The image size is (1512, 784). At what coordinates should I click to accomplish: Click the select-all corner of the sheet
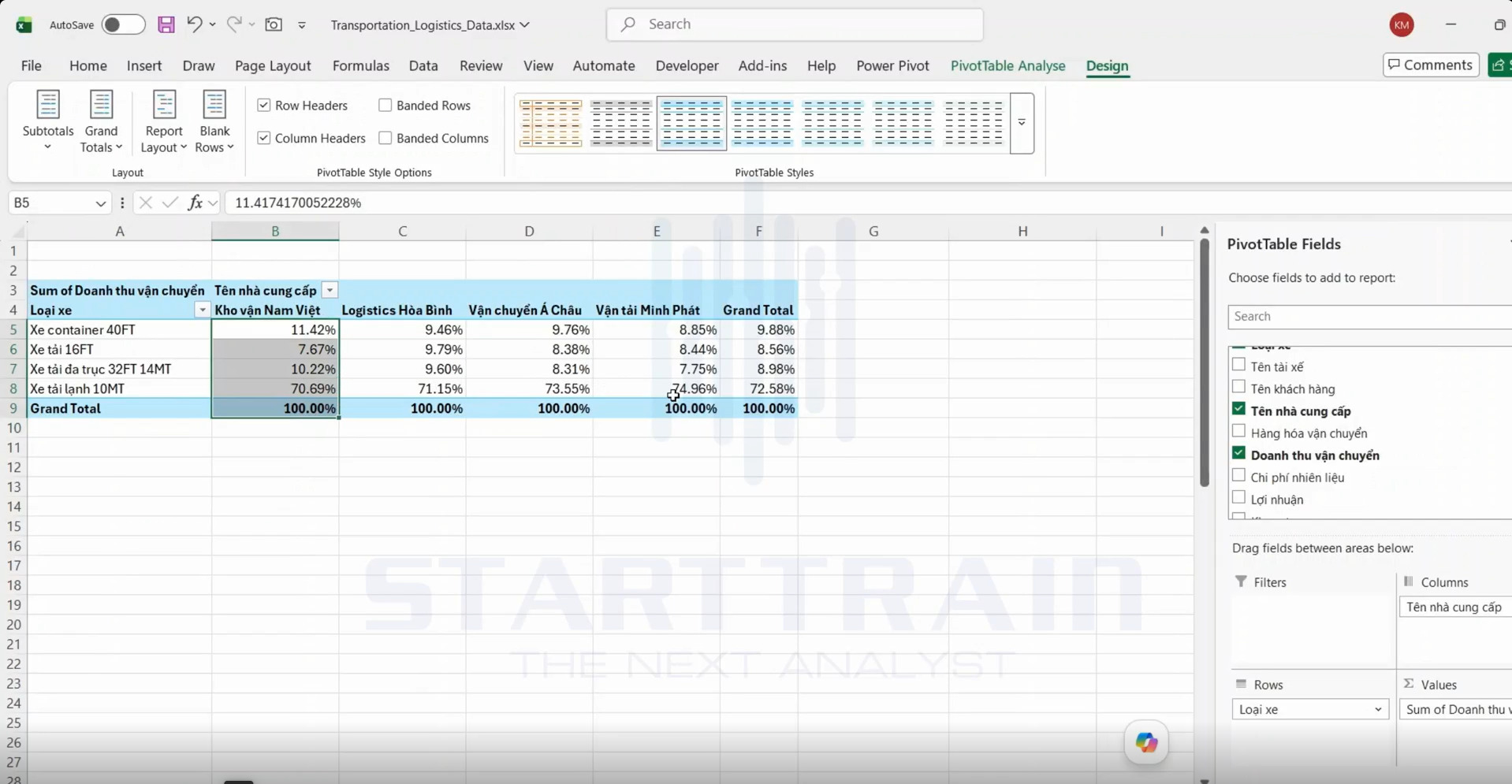17,231
